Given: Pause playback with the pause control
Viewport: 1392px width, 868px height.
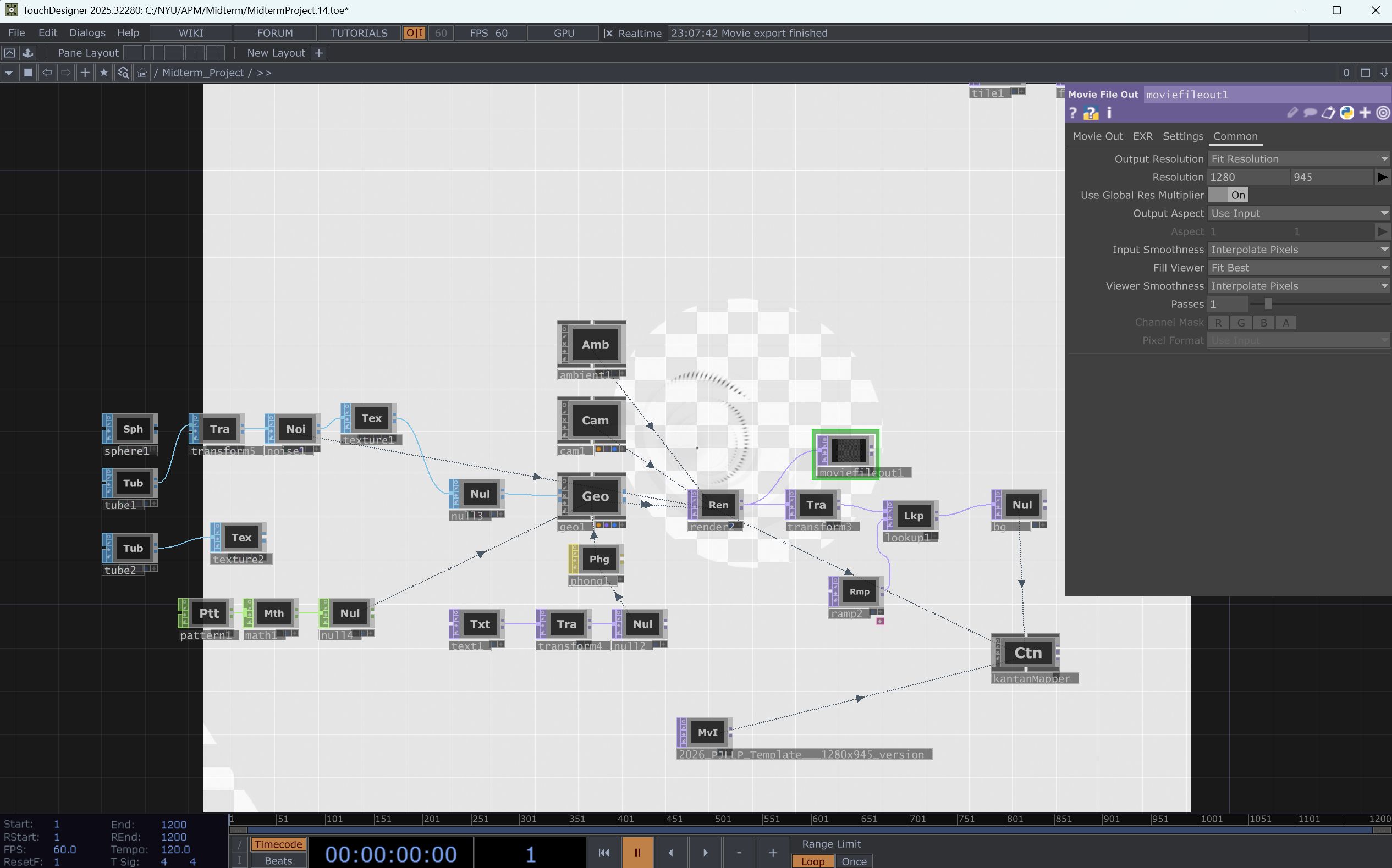Looking at the screenshot, I should coord(637,852).
